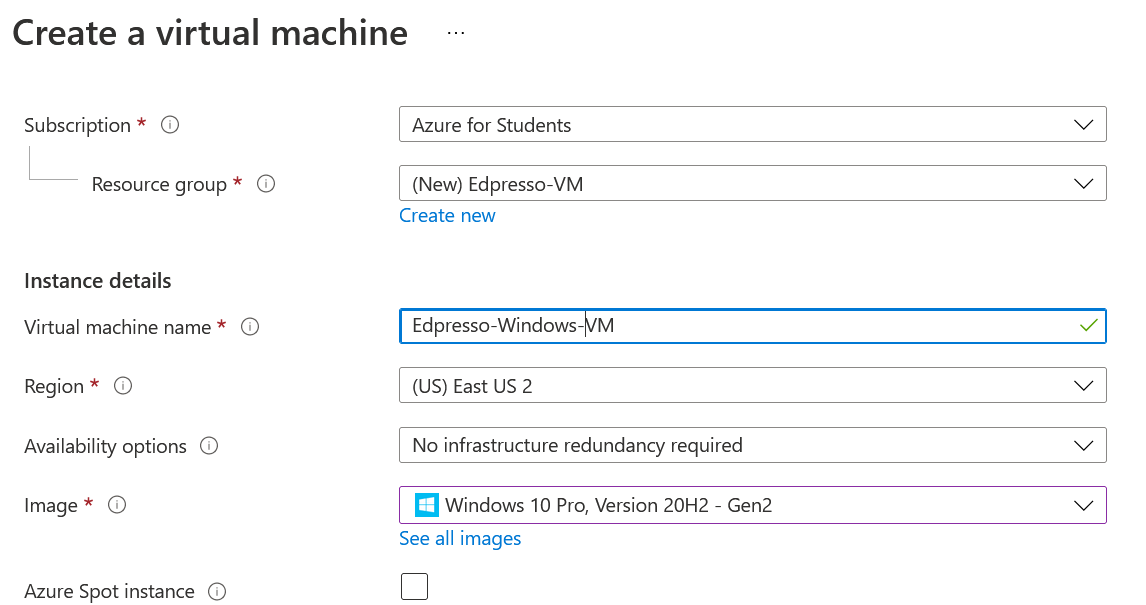
Task: Open the Subscription dropdown
Action: pyautogui.click(x=752, y=125)
